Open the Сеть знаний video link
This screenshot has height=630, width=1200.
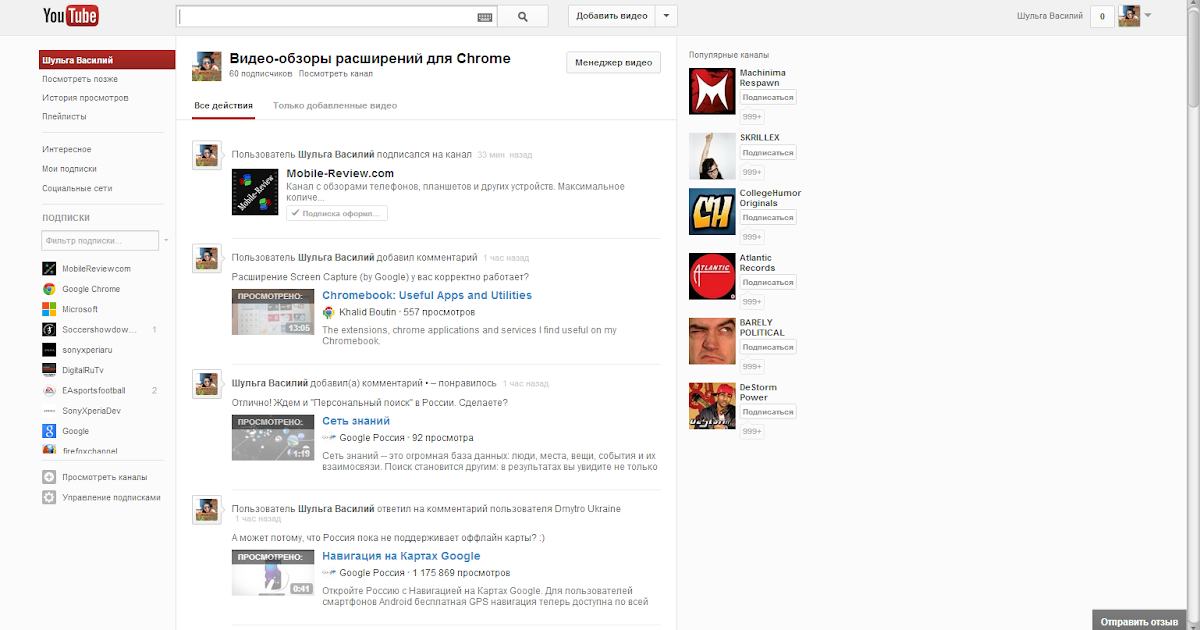click(356, 421)
